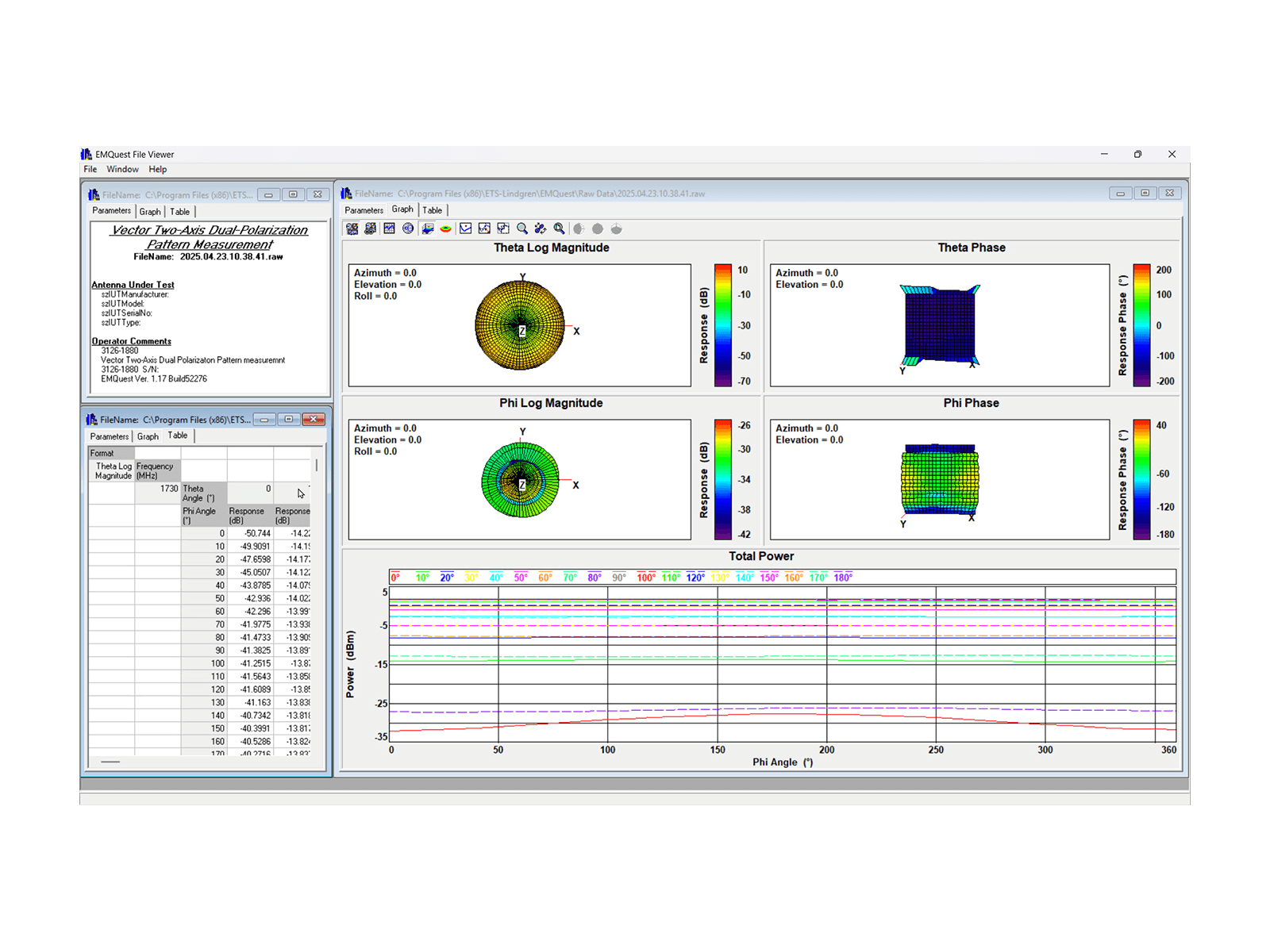
Task: Click the Phi Phase color scale bar
Action: tap(1141, 479)
